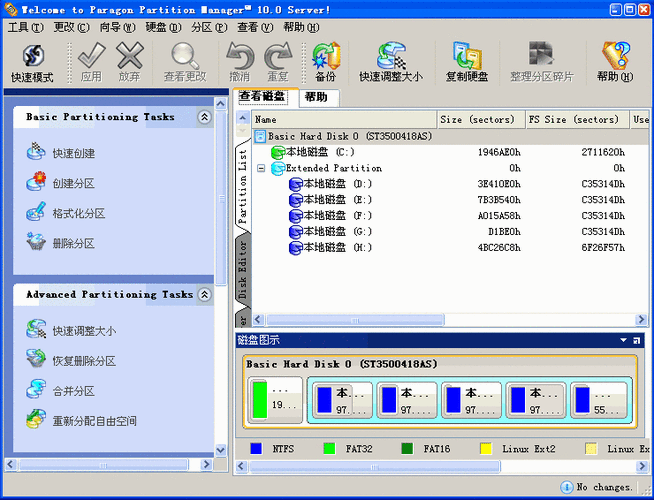Open the 查看(V) menu
The image size is (654, 500).
click(255, 28)
